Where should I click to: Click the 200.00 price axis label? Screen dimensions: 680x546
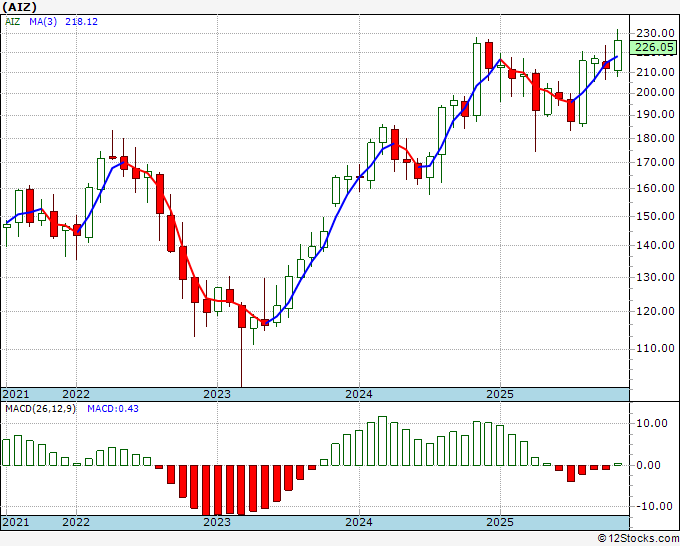pos(655,92)
